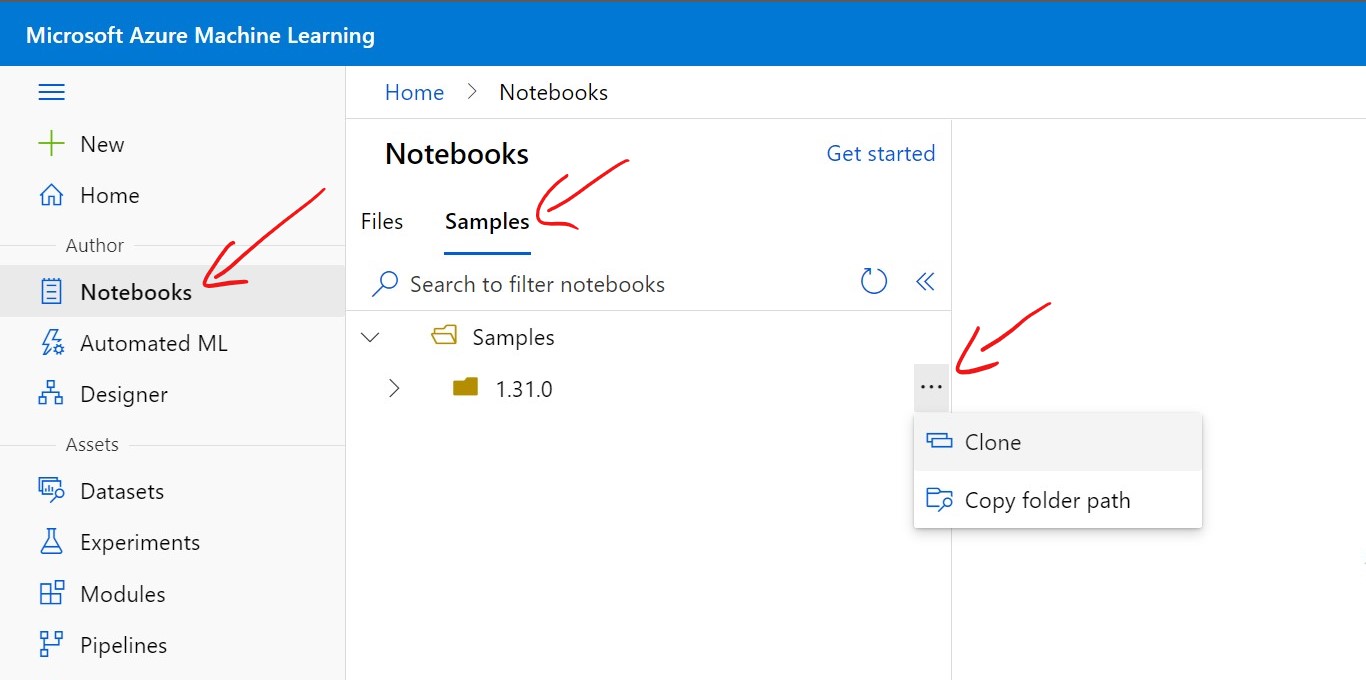Open the Designer section
Viewport: 1366px width, 680px height.
(x=123, y=395)
